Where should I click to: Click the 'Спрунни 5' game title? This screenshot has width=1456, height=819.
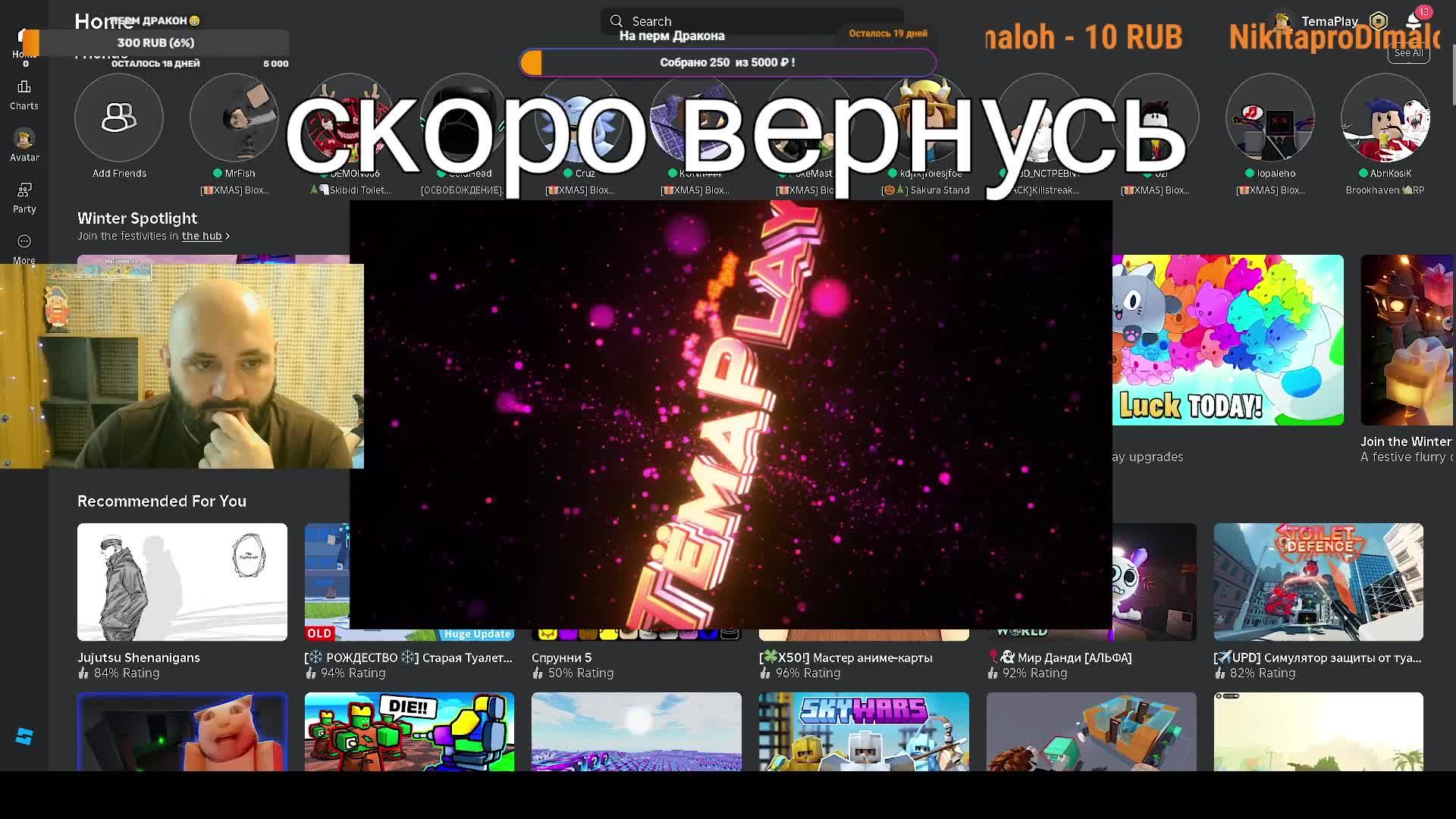561,657
